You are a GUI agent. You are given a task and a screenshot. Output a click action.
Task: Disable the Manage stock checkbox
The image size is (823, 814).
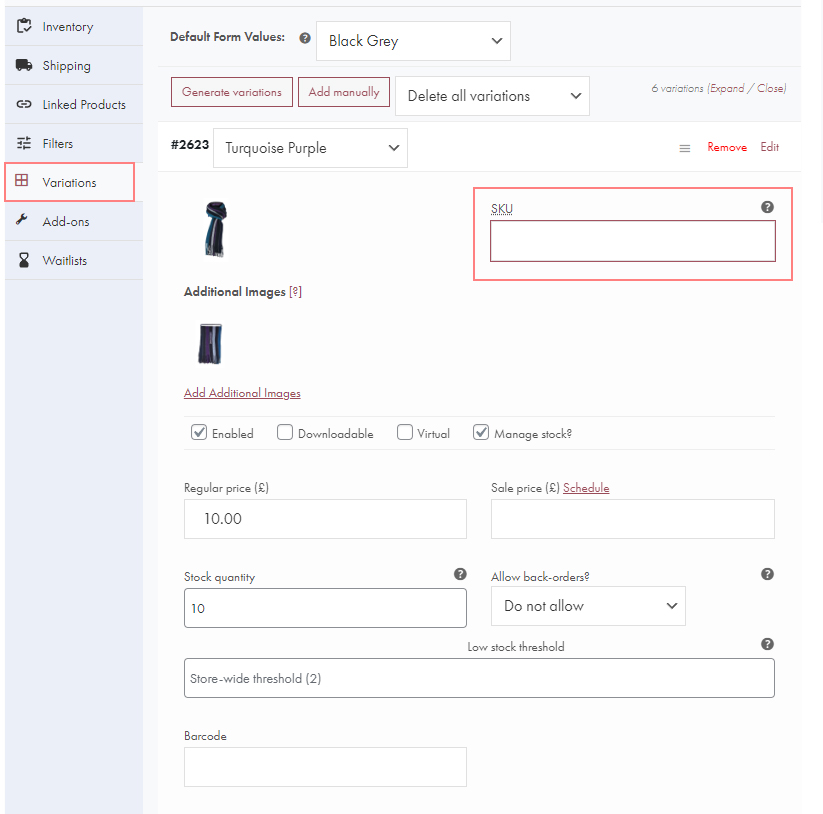(x=481, y=432)
